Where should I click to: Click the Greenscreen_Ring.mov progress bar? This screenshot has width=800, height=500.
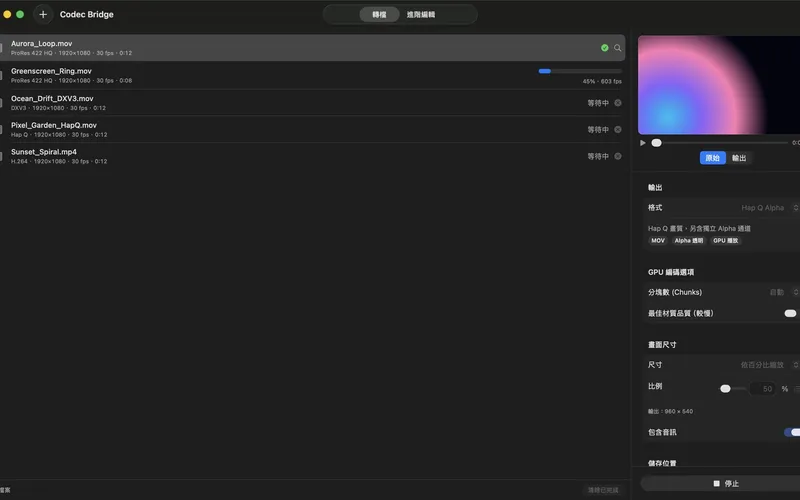[x=580, y=71]
